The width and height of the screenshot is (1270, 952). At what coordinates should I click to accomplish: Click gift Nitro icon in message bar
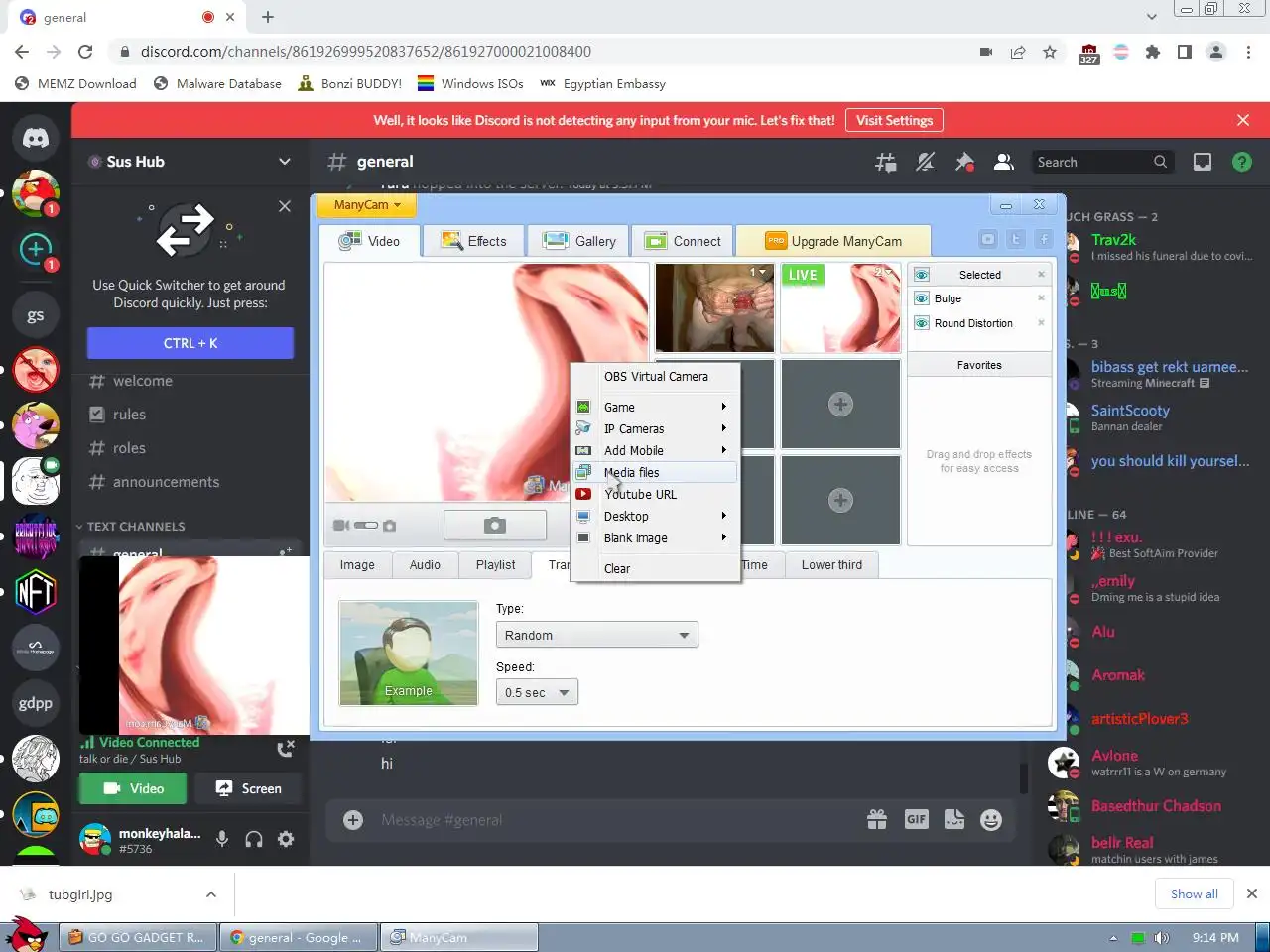[877, 819]
